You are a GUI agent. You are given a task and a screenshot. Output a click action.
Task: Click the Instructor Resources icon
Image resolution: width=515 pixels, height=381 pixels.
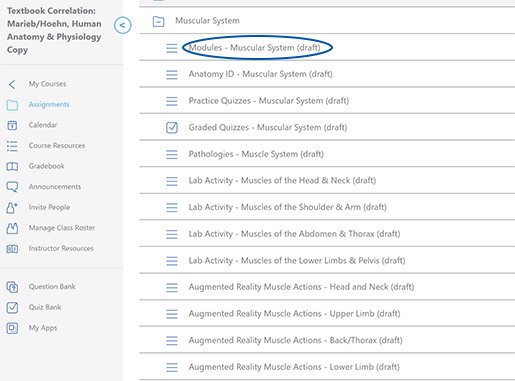coord(12,249)
